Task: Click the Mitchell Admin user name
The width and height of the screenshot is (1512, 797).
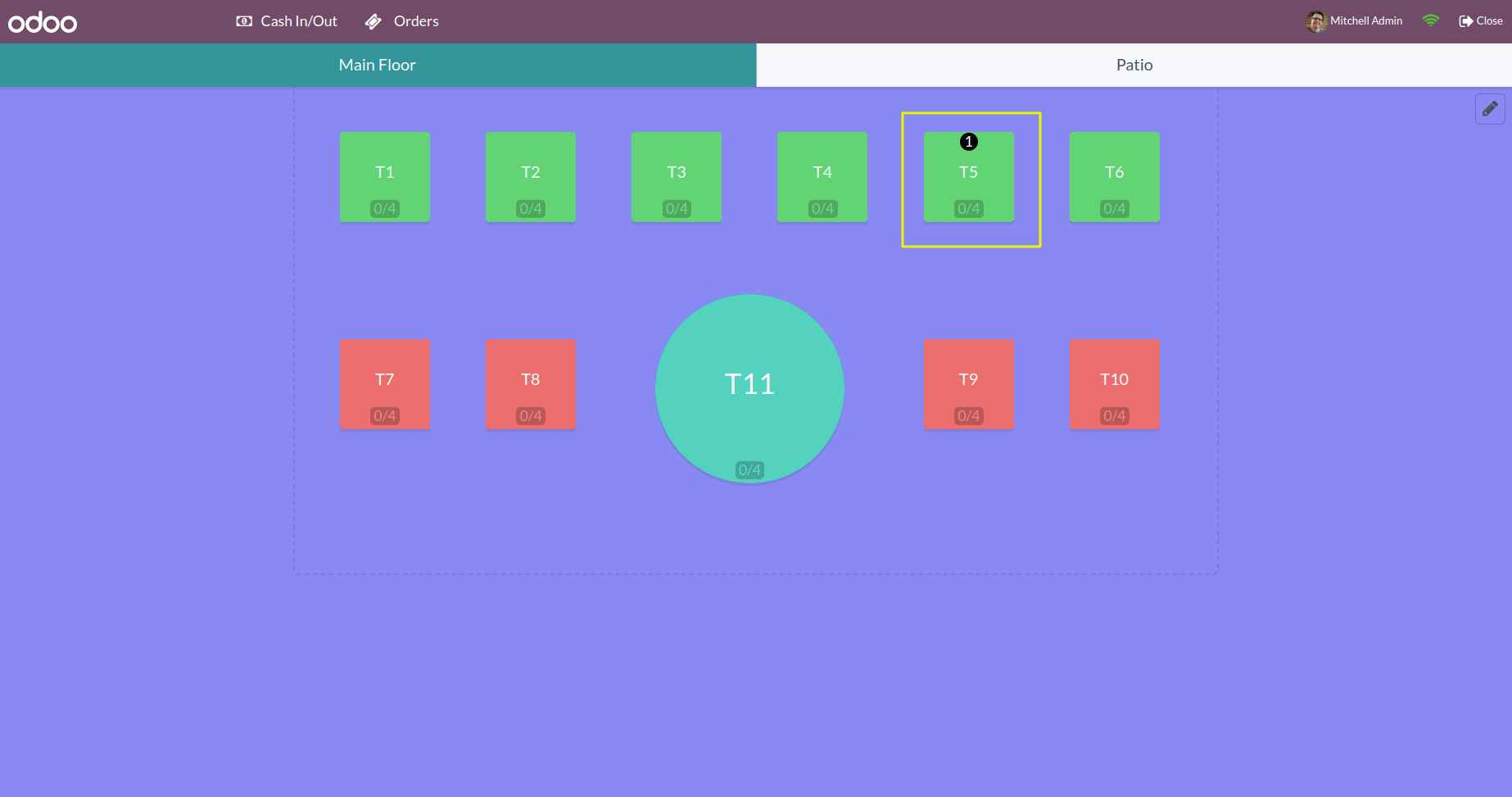Action: [x=1366, y=21]
